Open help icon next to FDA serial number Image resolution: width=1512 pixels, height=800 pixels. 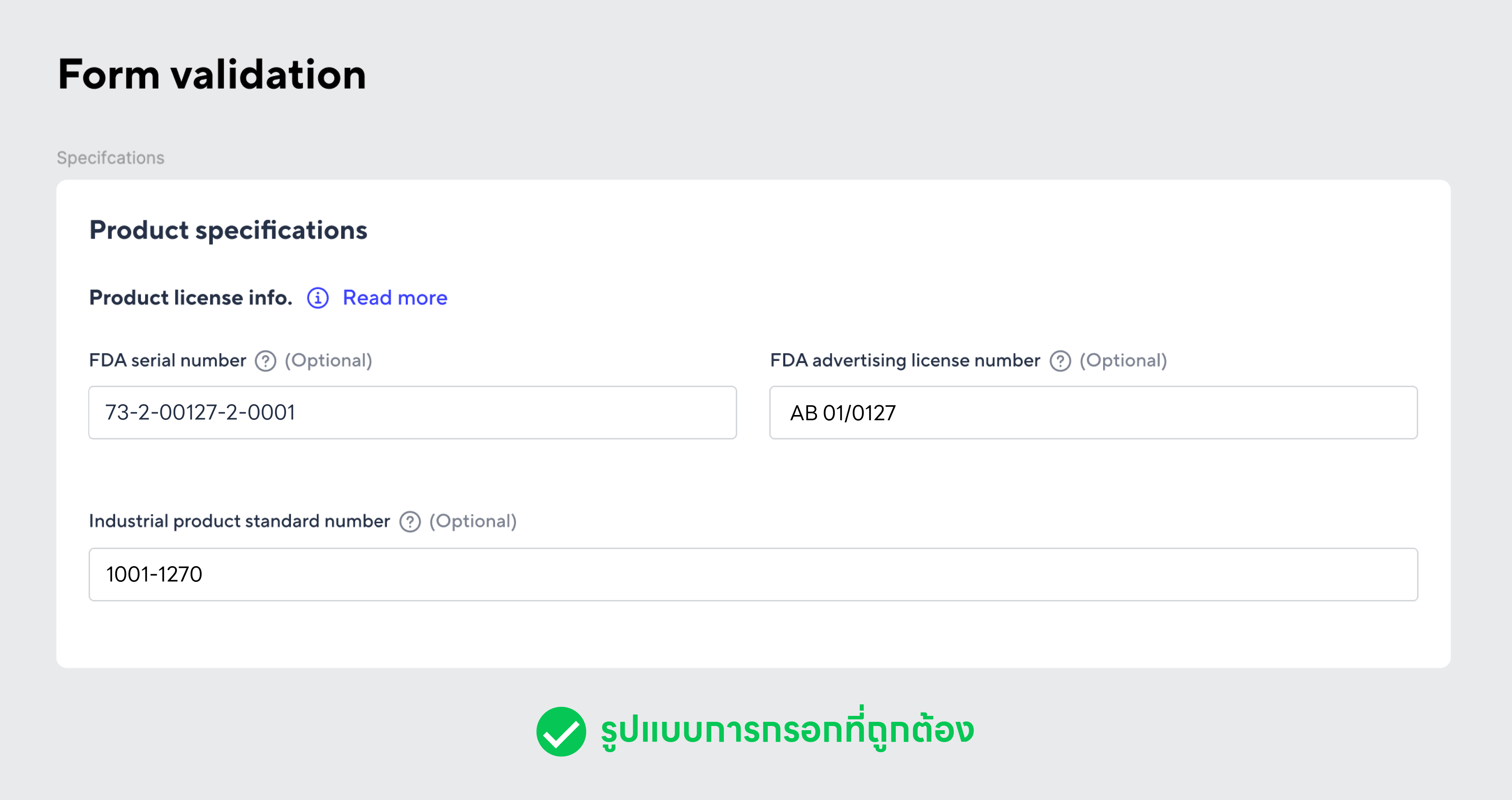[265, 361]
